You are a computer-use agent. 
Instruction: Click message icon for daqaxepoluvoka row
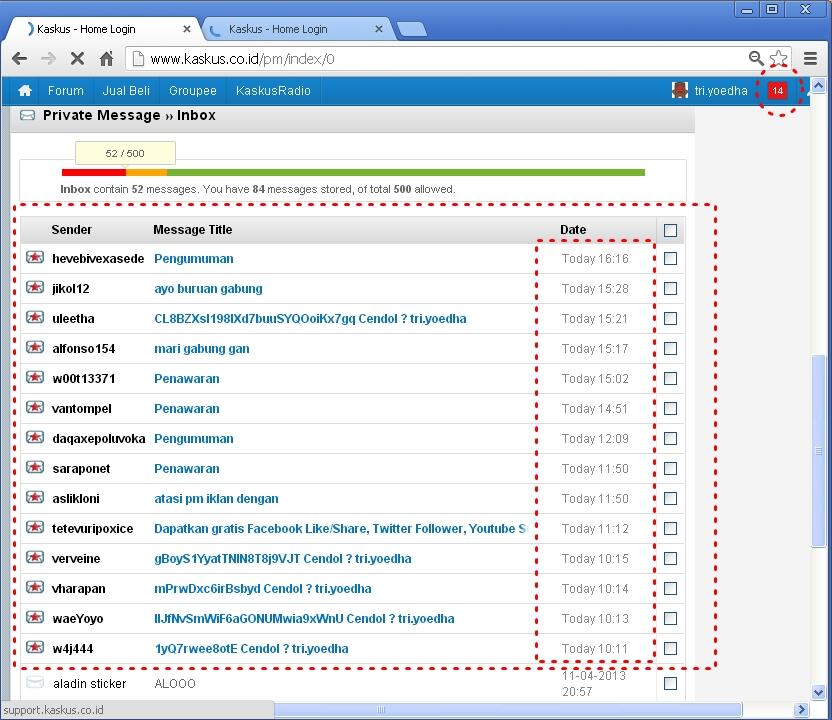[x=35, y=438]
